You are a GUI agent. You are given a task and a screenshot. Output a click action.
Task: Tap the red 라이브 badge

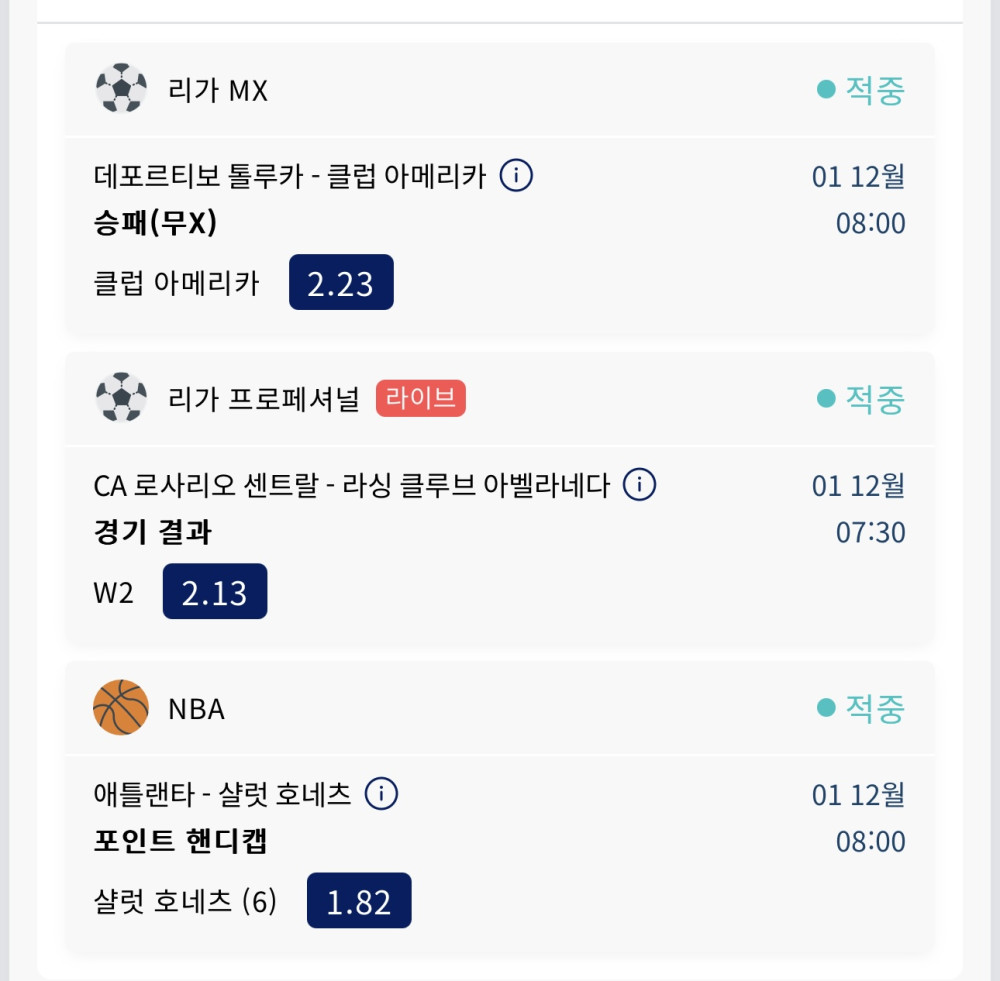[x=421, y=399]
